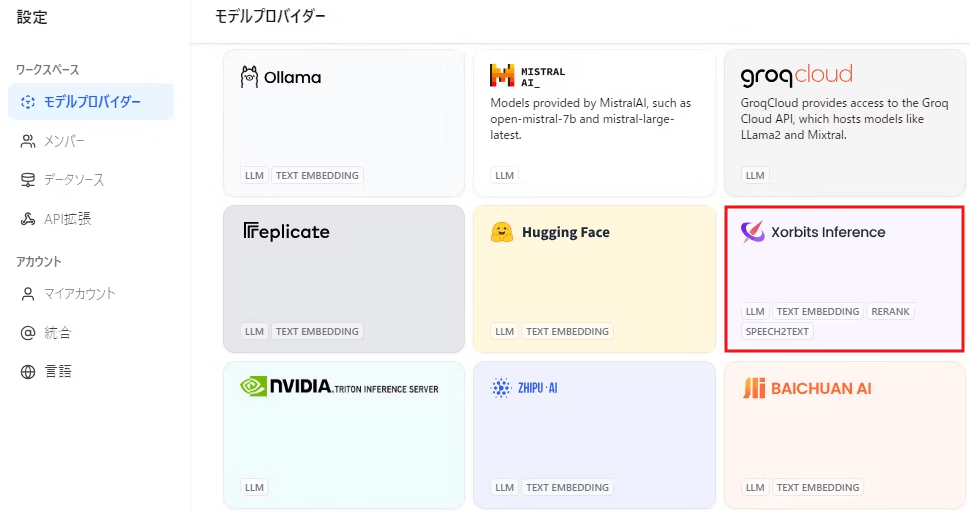Click Xorbits' LLM tag
The width and height of the screenshot is (970, 513).
[755, 312]
